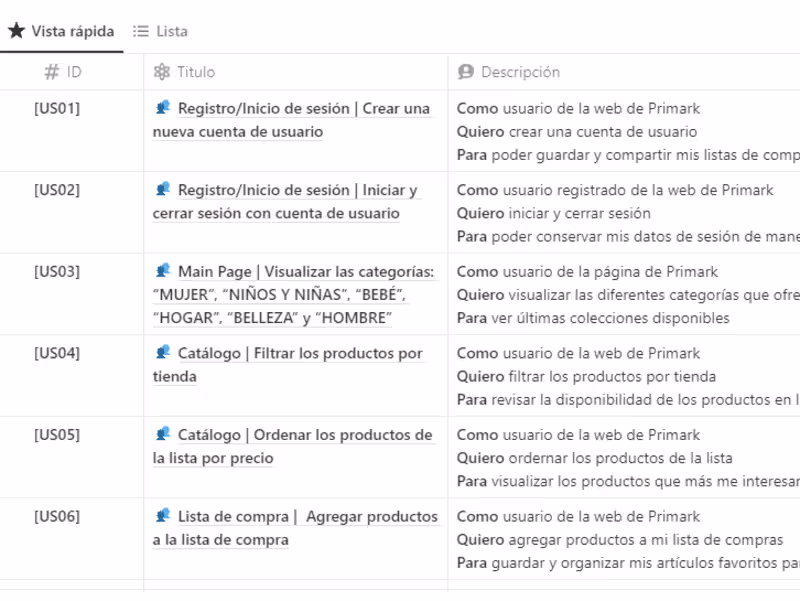The height and width of the screenshot is (601, 800).
Task: Open the Titulo column header
Action: pos(296,72)
